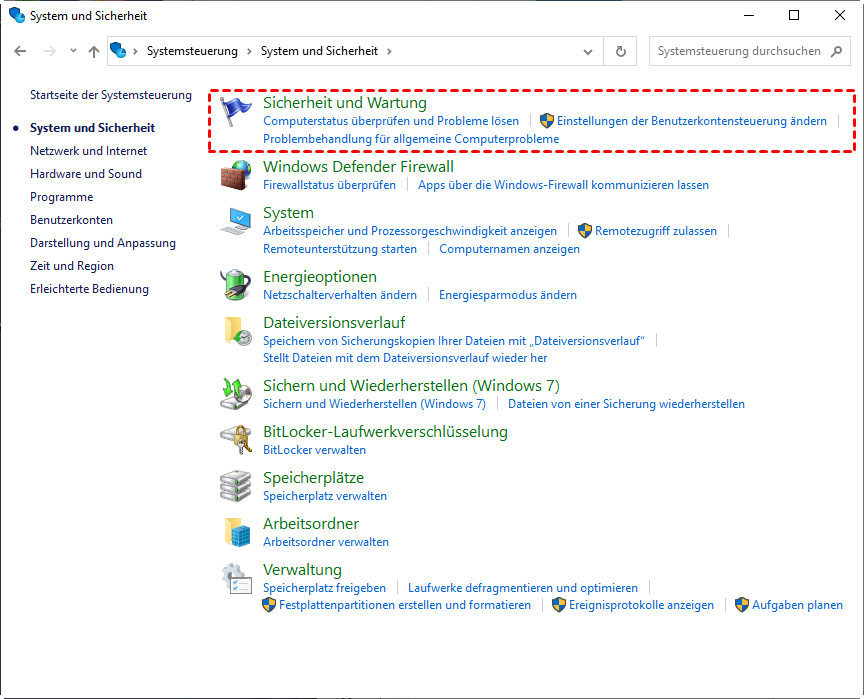Click Dateien von einer Sicherung wiederherstellen
The image size is (864, 699).
626,404
